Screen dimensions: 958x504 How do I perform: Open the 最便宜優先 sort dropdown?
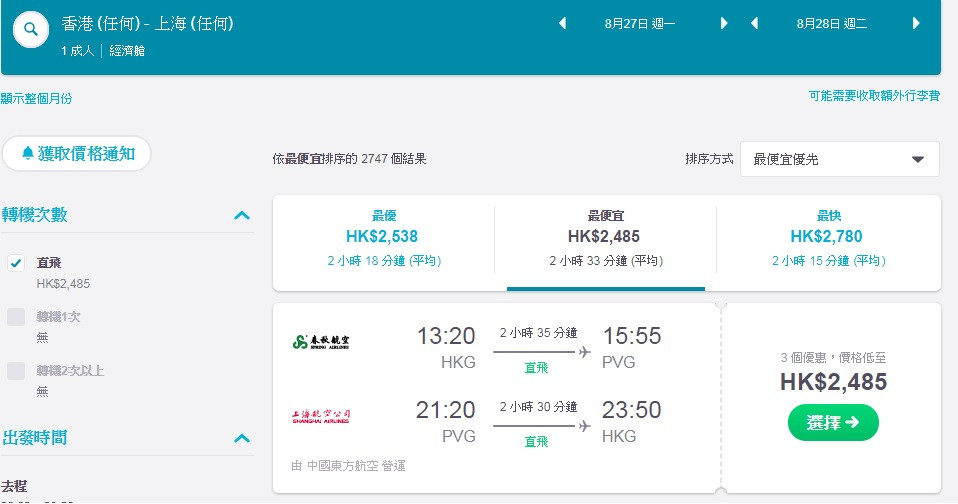pyautogui.click(x=839, y=159)
